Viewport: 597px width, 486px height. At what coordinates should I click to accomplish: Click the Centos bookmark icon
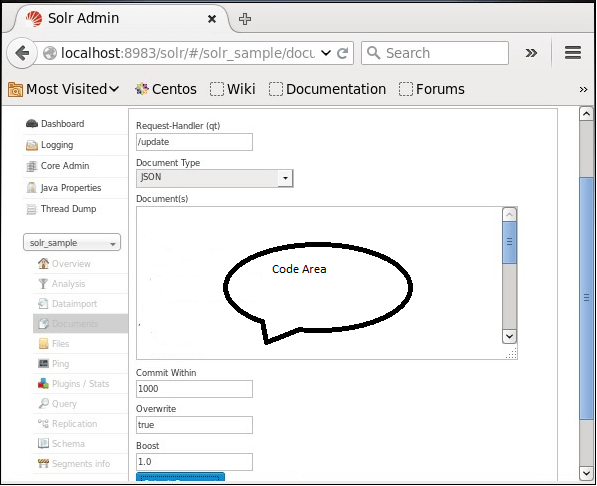[x=142, y=89]
